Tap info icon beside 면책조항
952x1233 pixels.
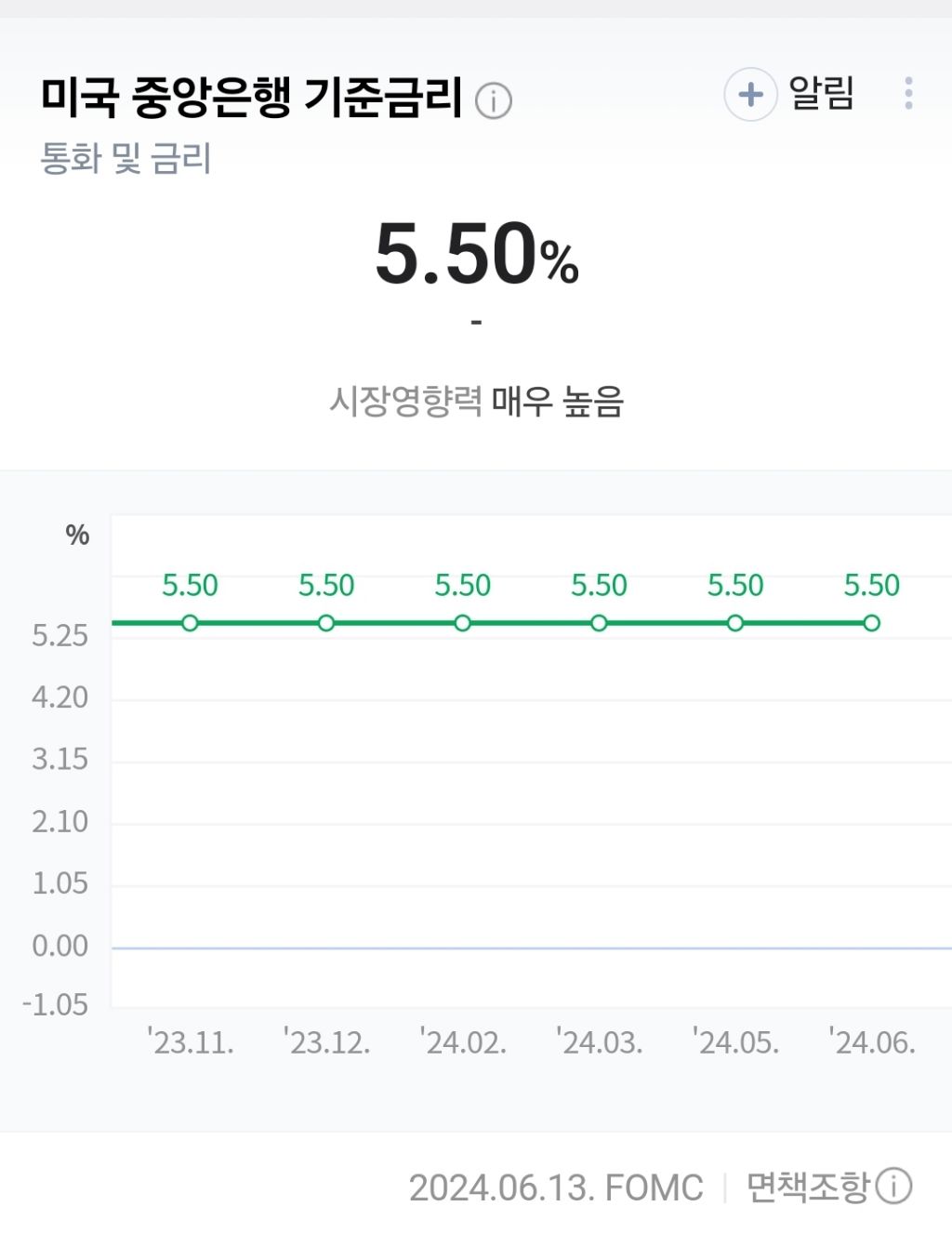pyautogui.click(x=894, y=1186)
